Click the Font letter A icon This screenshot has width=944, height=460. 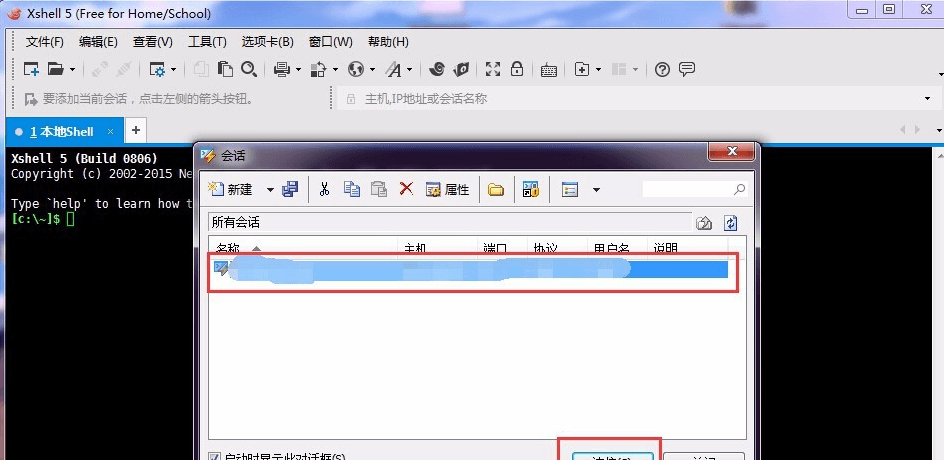[394, 70]
